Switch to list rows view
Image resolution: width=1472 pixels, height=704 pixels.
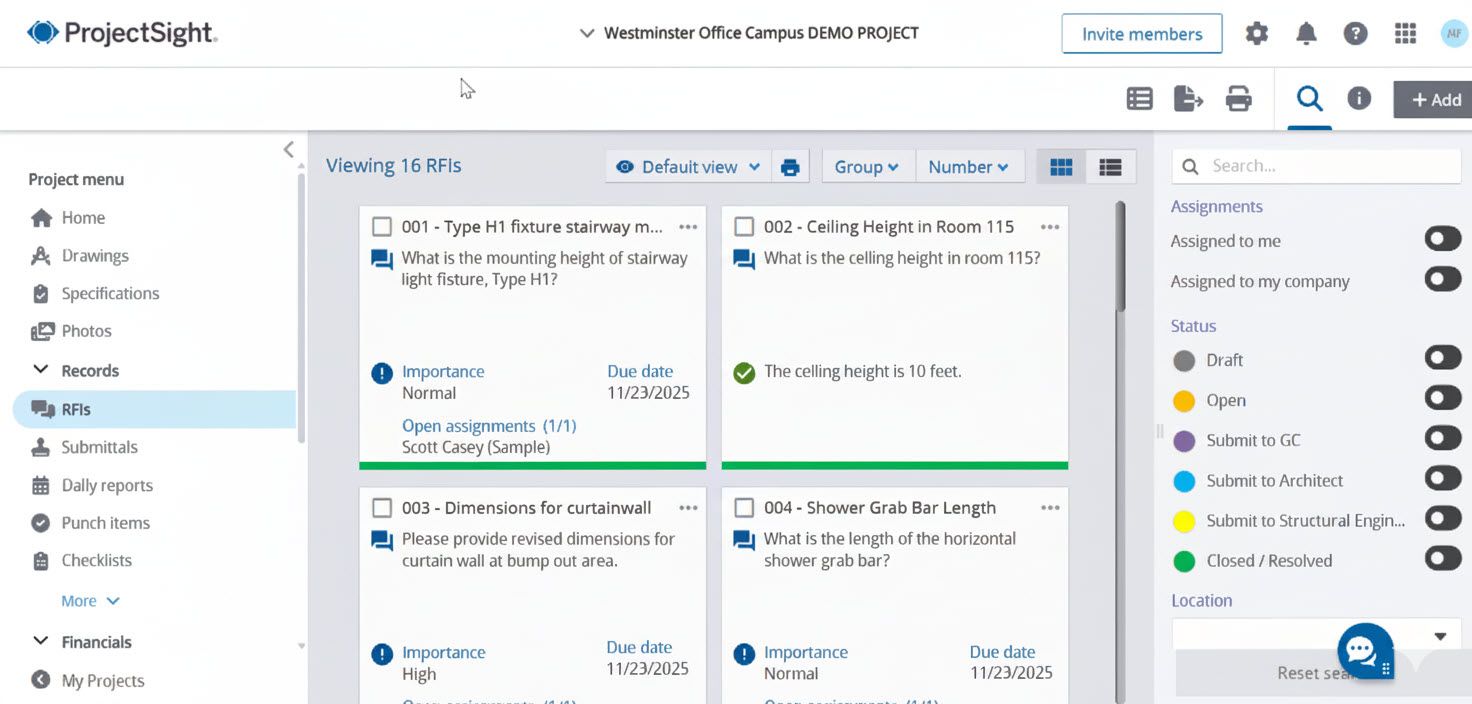click(1110, 167)
